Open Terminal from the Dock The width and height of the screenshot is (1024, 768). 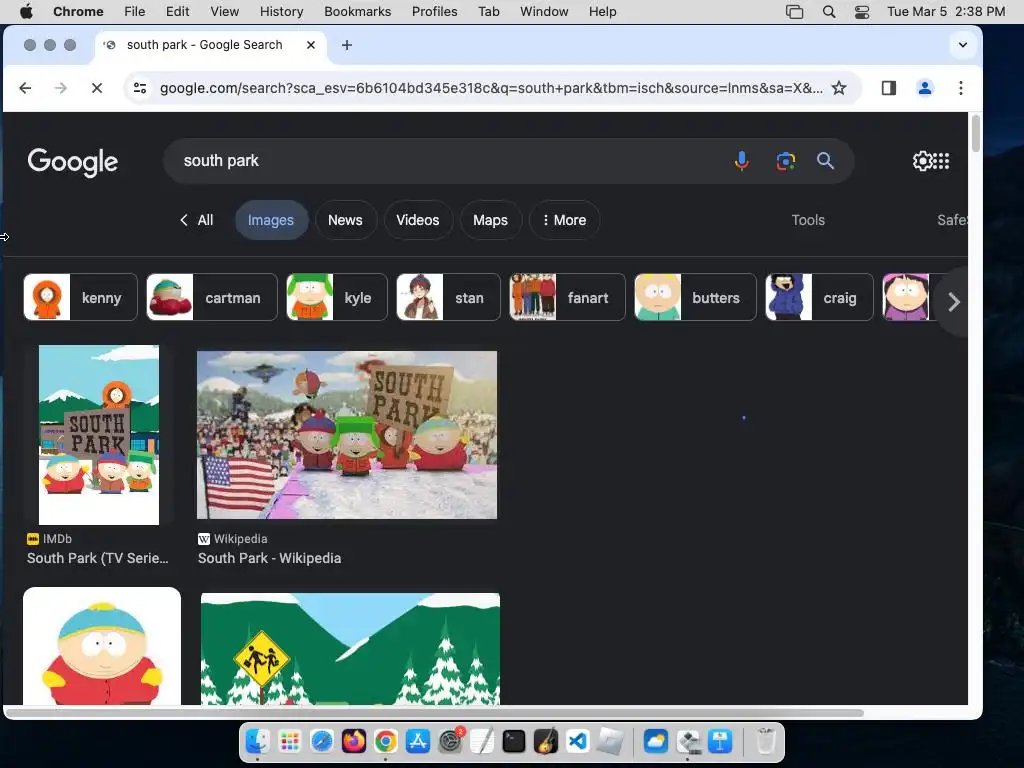point(514,741)
